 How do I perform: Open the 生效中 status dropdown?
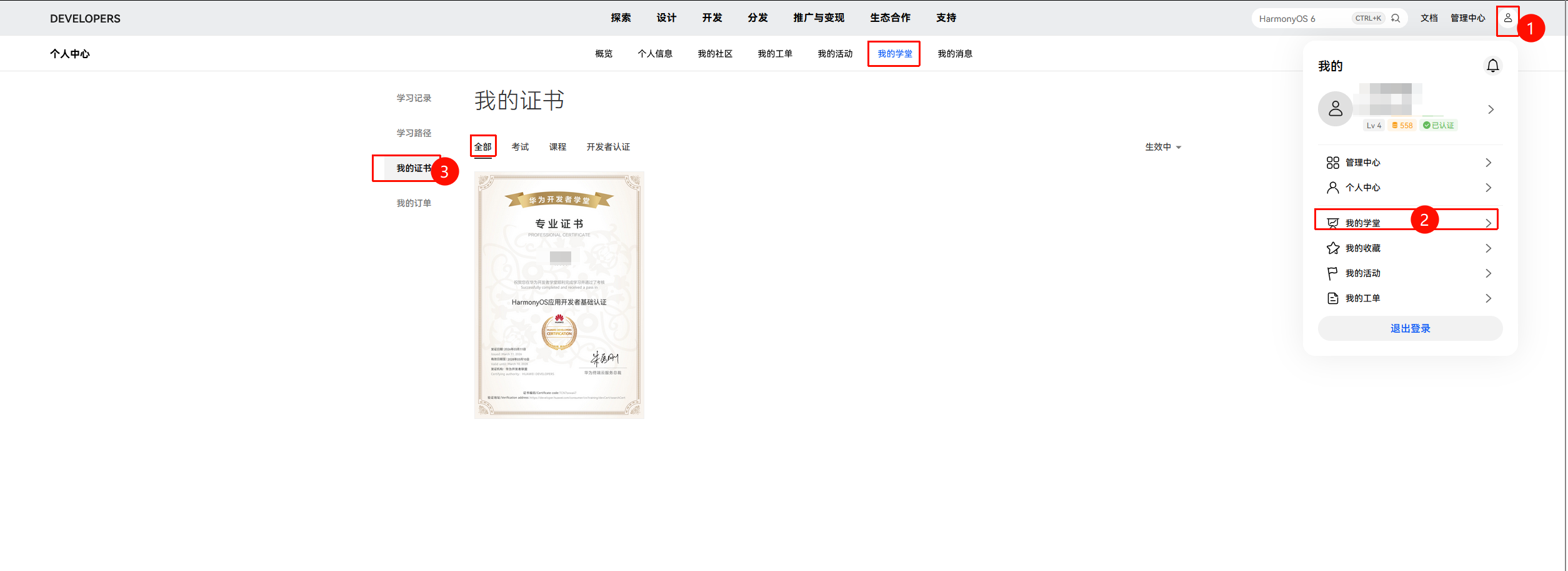(1162, 147)
